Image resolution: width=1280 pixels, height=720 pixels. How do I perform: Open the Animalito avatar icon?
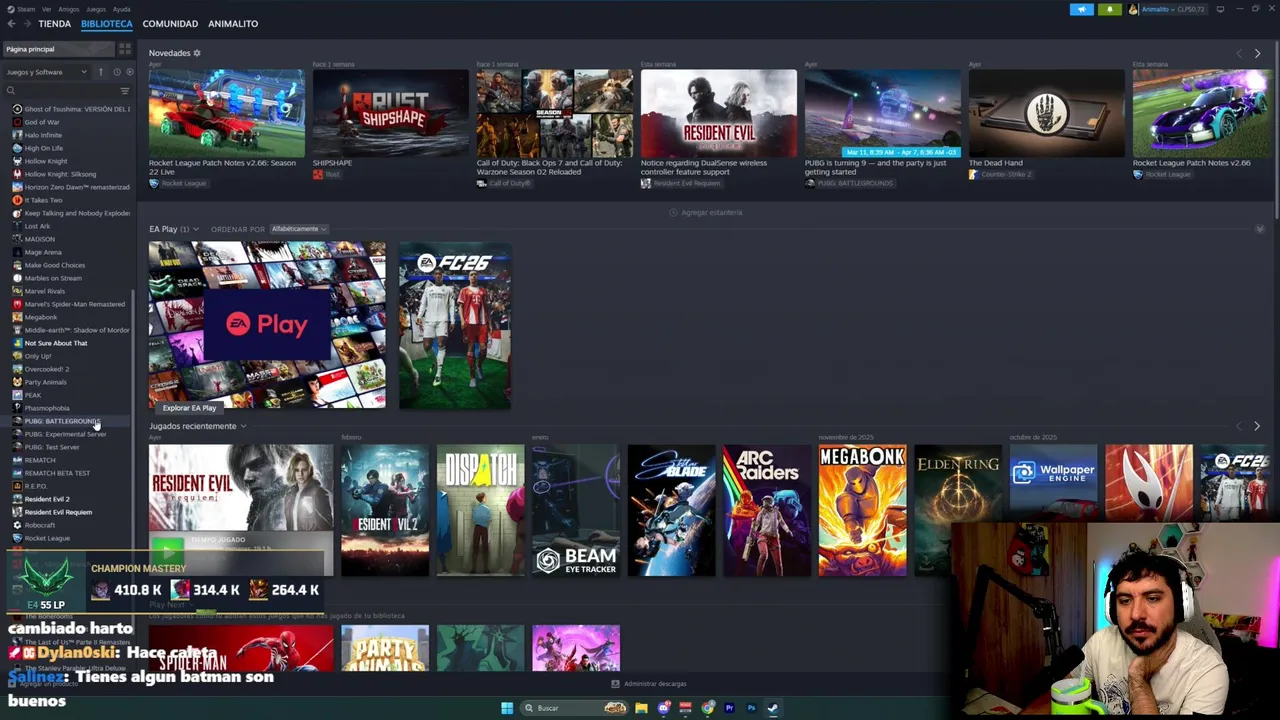click(1133, 9)
